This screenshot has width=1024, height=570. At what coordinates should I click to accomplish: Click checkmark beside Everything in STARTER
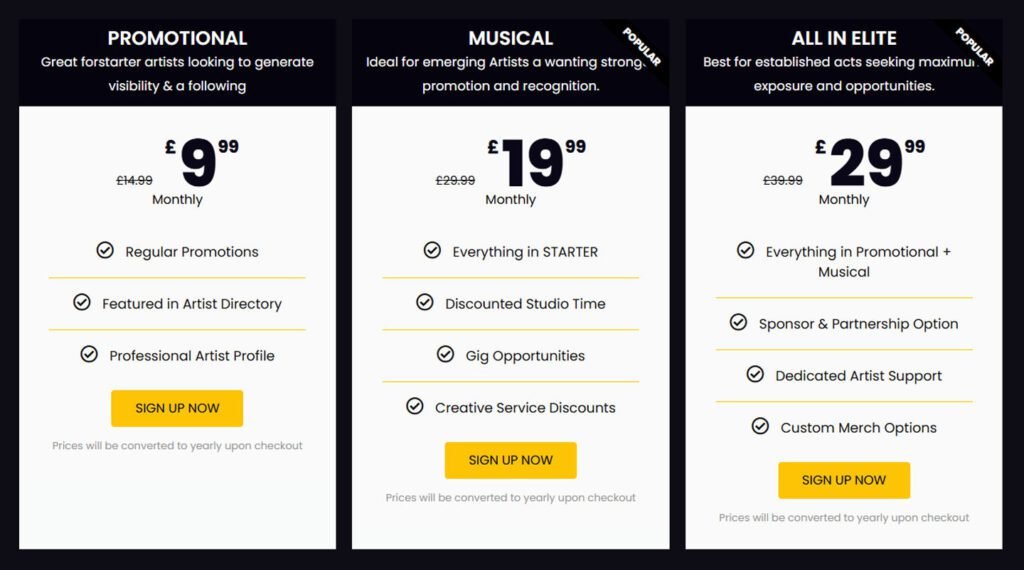pyautogui.click(x=432, y=250)
